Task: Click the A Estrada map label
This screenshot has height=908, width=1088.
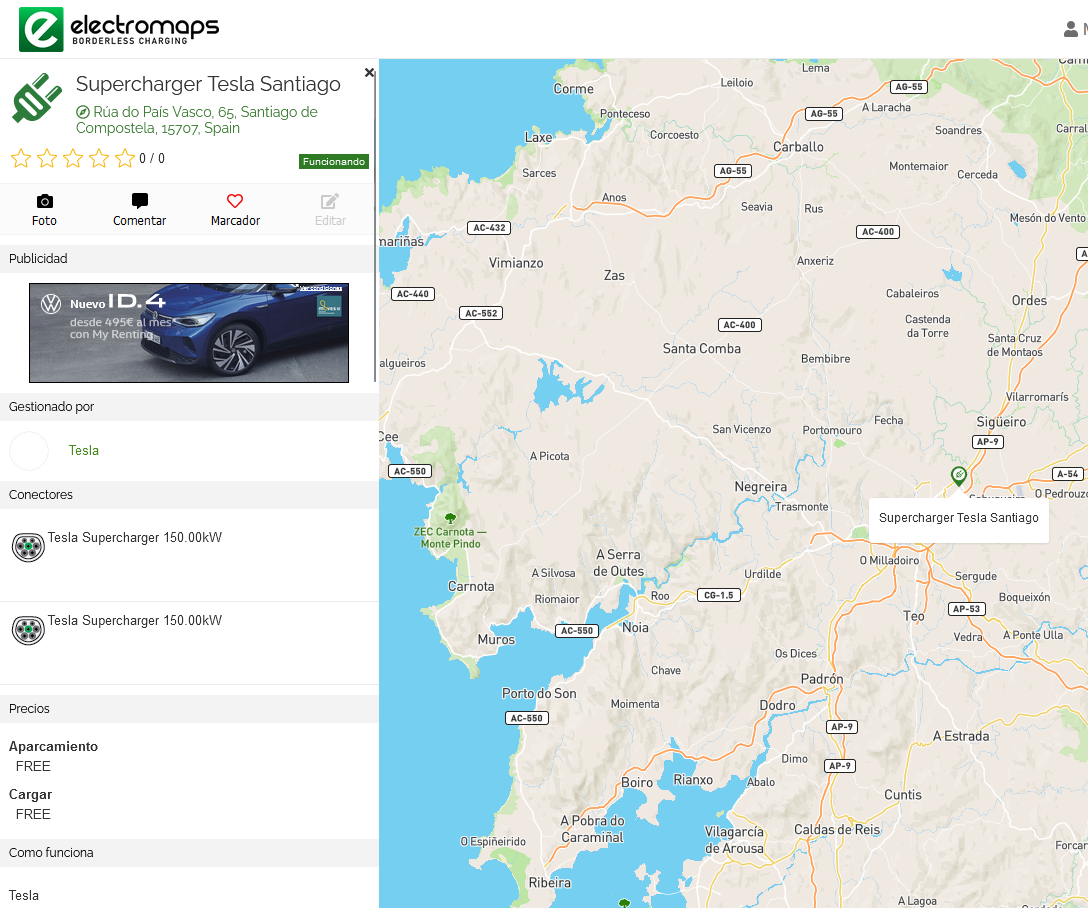Action: (x=961, y=736)
